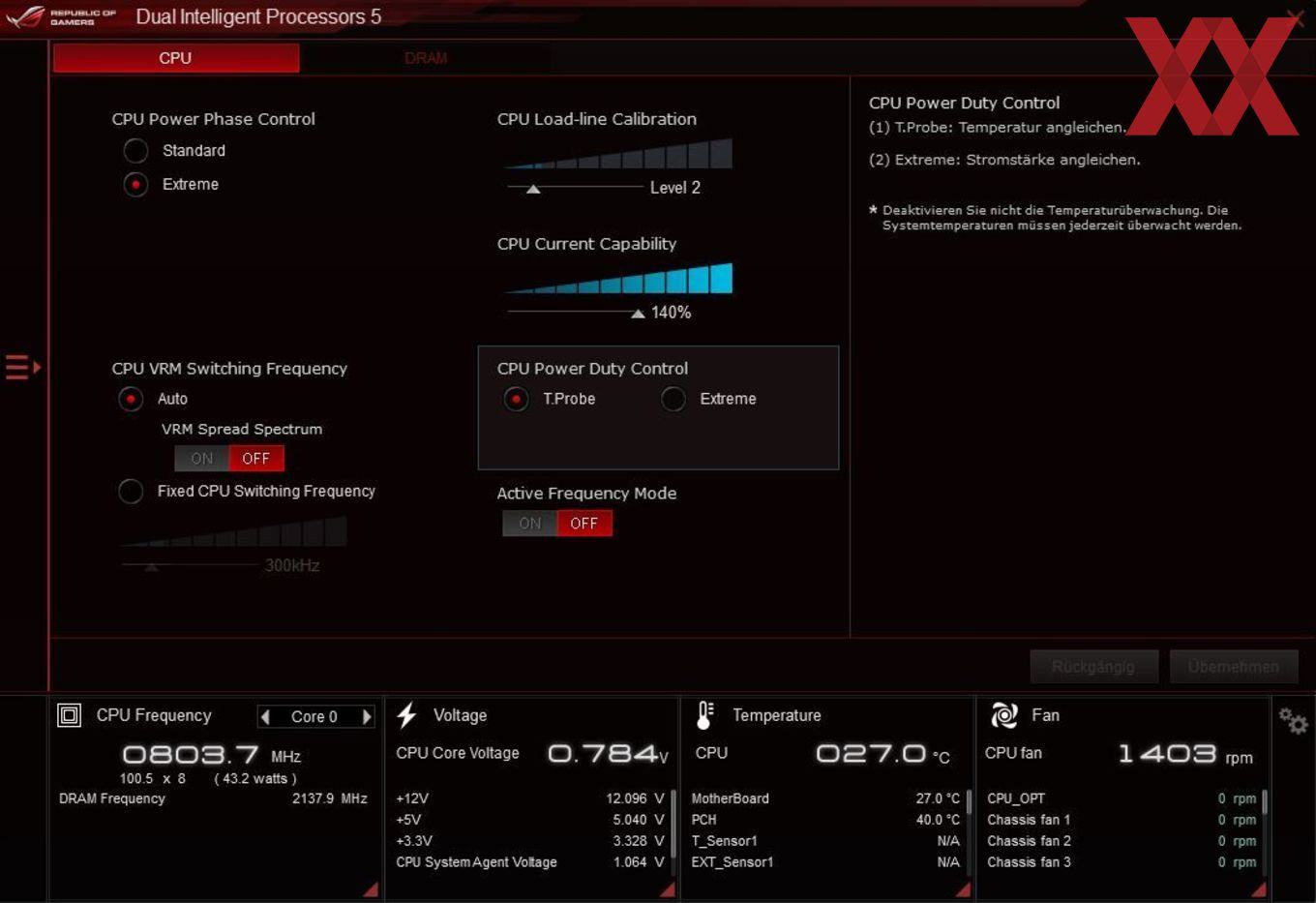
Task: Set Active Frequency Mode to OFF
Action: pos(584,524)
